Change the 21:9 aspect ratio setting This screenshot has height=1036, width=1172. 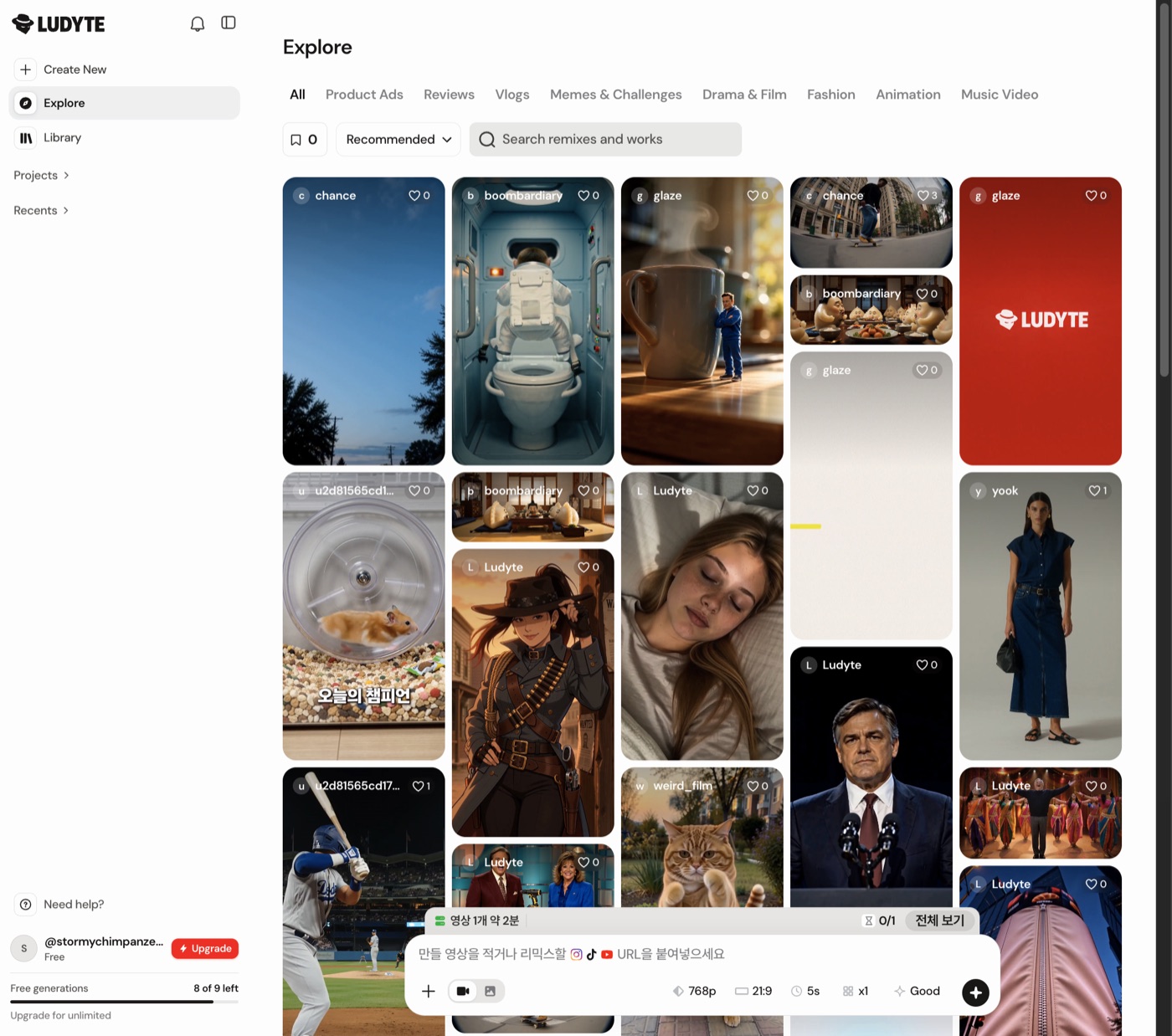pyautogui.click(x=753, y=991)
